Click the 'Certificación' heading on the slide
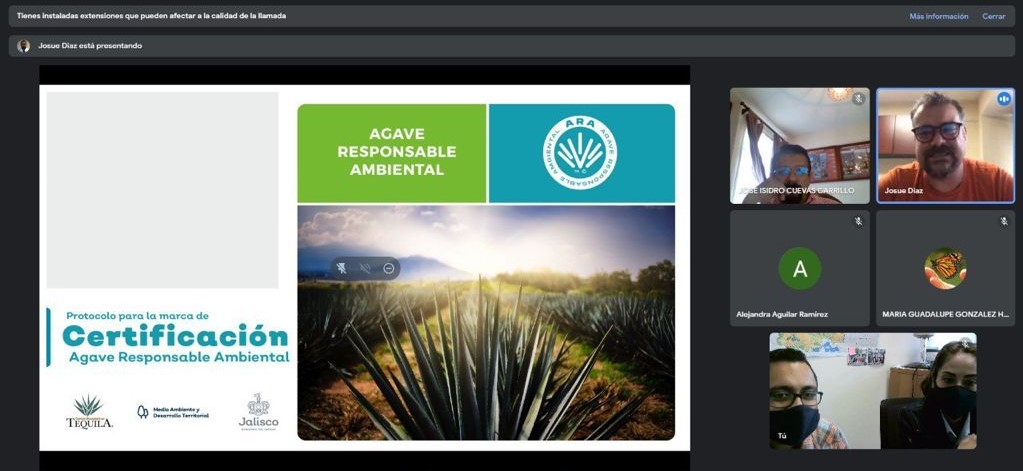 (x=175, y=336)
